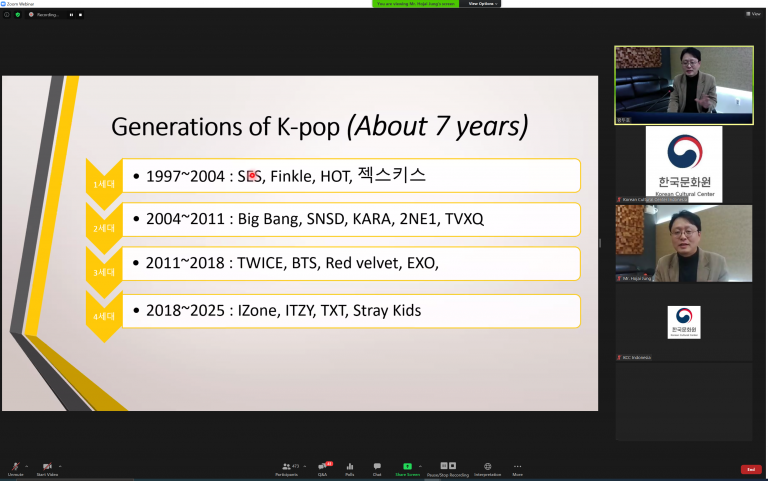
Task: Open the Q&A panel
Action: pos(322,467)
